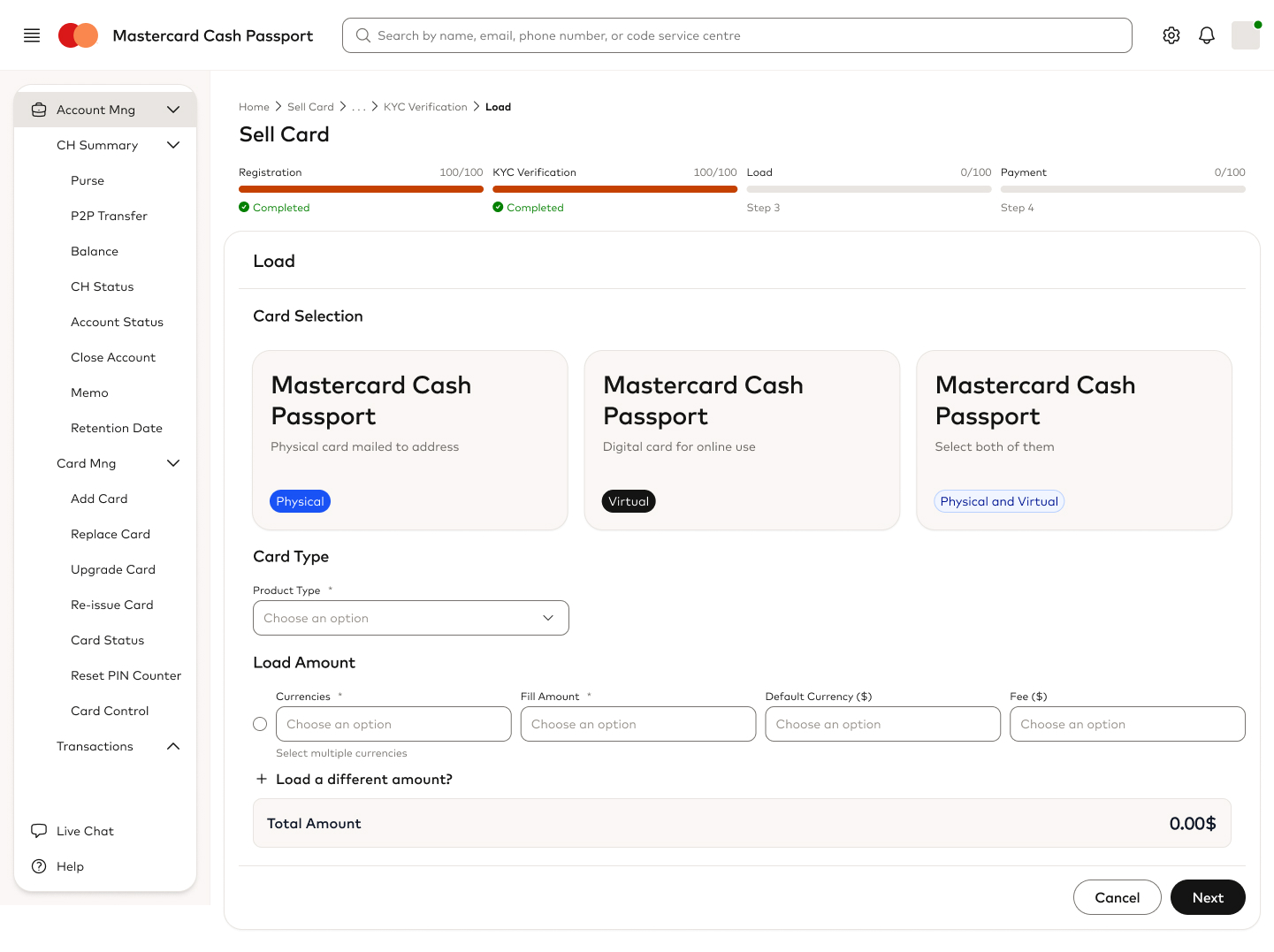Open the user profile avatar
The width and height of the screenshot is (1274, 952).
[x=1246, y=35]
